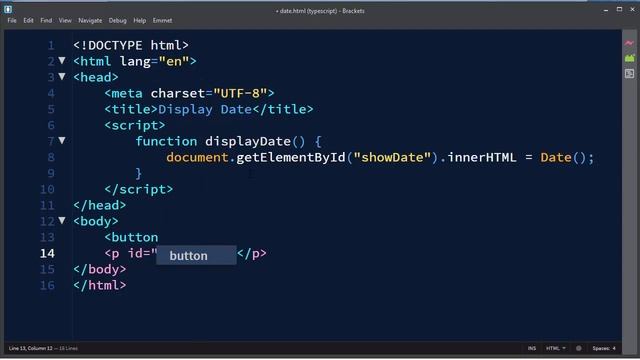Click the Brackets app icon in title bar
640x360 pixels.
pos(8,9)
